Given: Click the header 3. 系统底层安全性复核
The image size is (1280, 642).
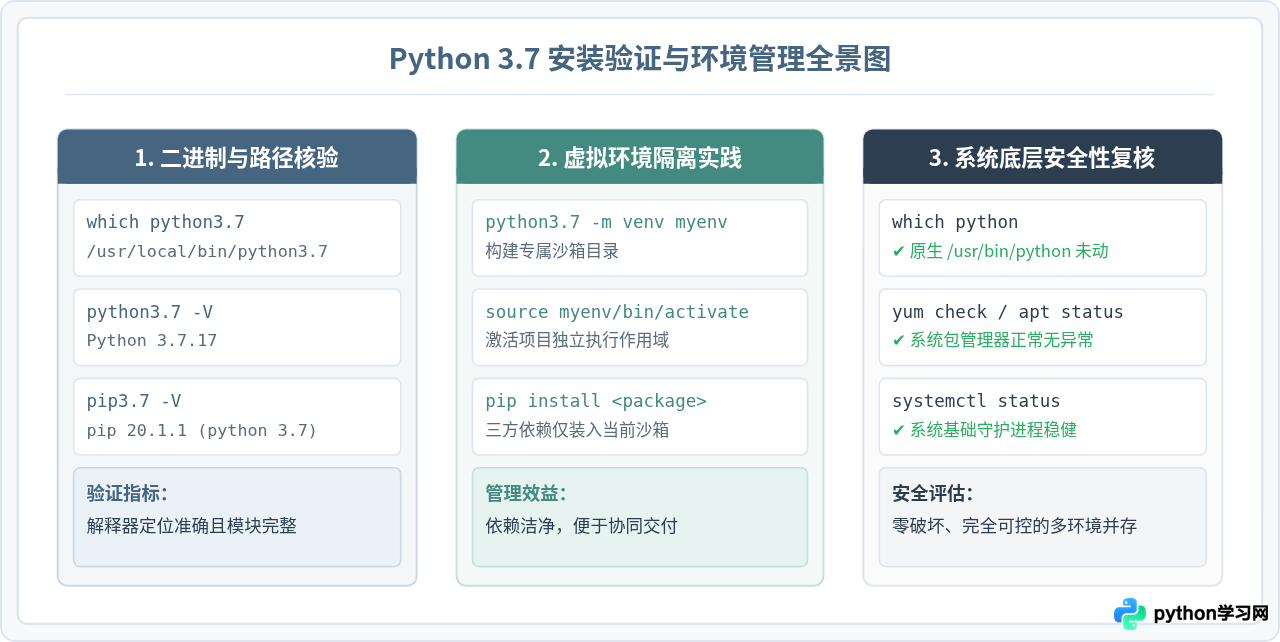Looking at the screenshot, I should point(1042,158).
